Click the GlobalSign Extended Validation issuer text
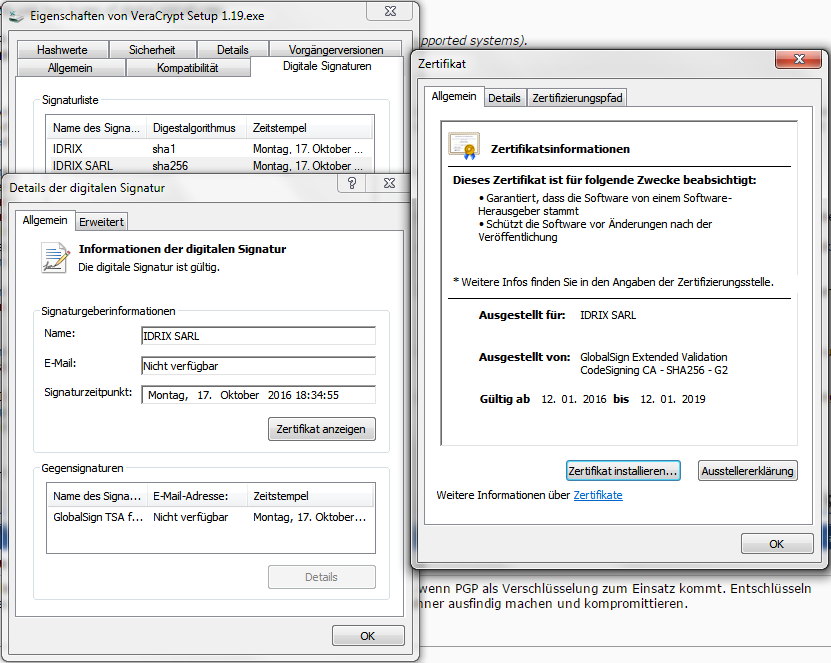Screen dimensions: 831x663 pyautogui.click(x=654, y=364)
